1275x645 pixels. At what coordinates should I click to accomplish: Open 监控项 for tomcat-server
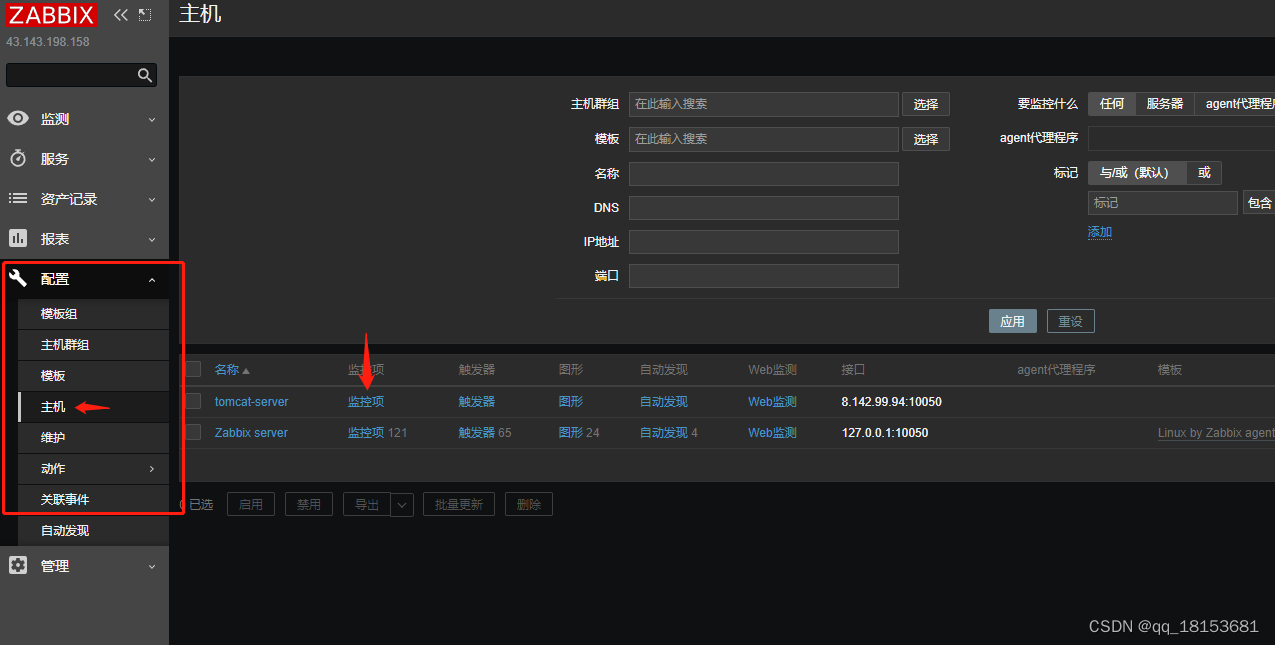click(x=366, y=402)
